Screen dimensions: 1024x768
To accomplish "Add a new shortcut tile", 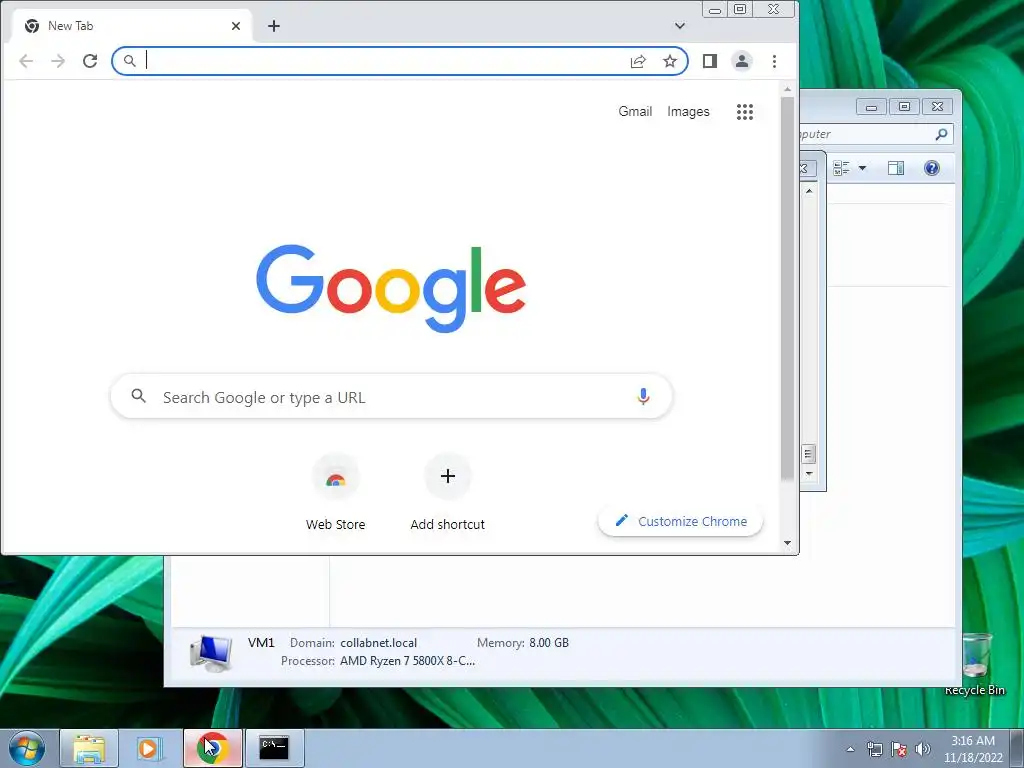I will [447, 491].
